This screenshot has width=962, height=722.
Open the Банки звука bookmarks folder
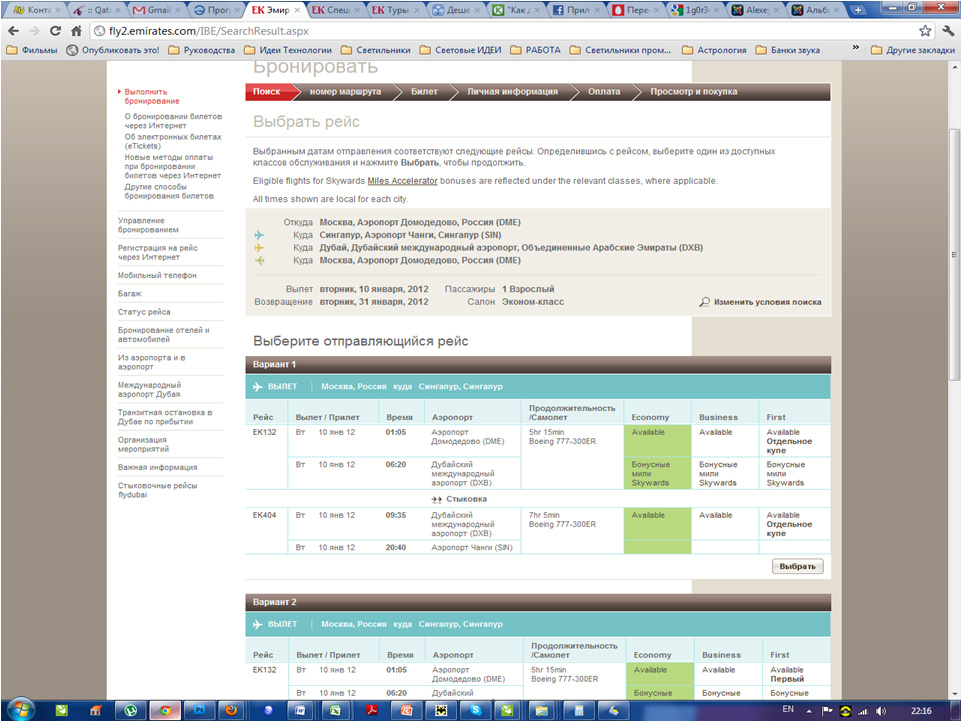pos(788,50)
